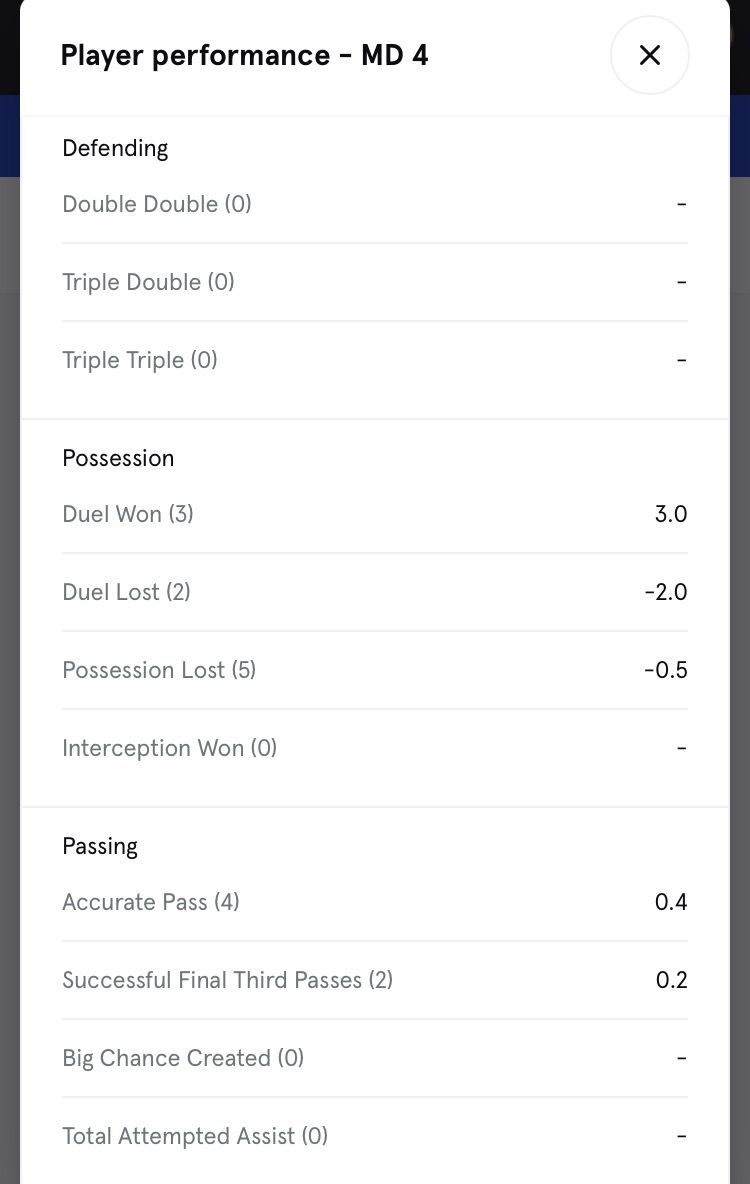Viewport: 750px width, 1184px height.
Task: Click the 3.0 Duel Won score
Action: (x=670, y=514)
